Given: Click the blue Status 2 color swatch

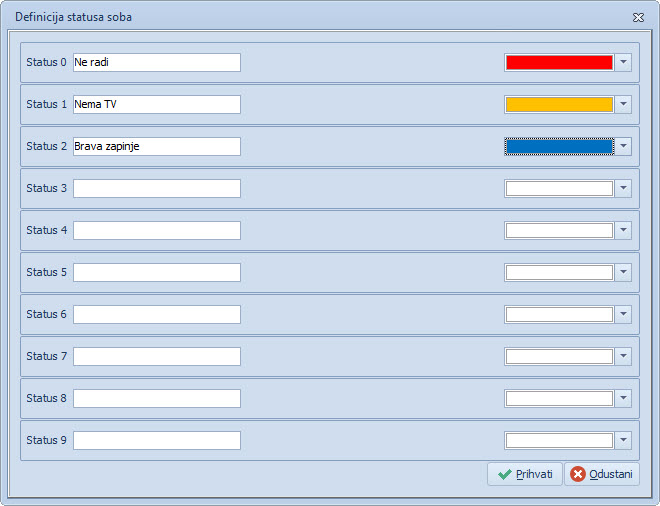Looking at the screenshot, I should coord(559,146).
